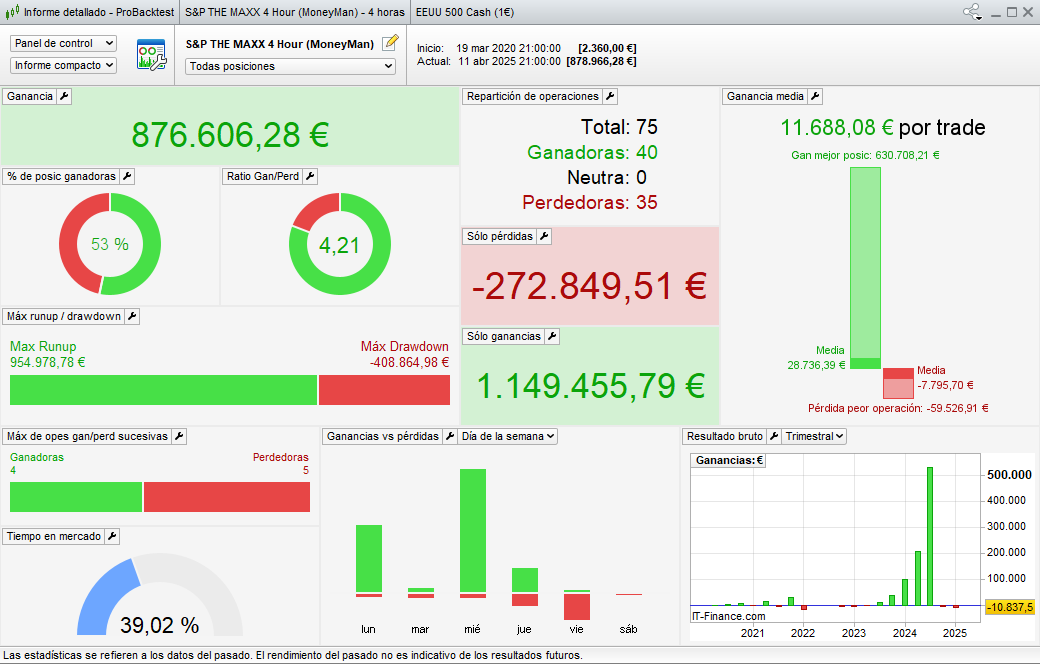Click the Ganancias vs pérdidas panel label
Viewport: 1040px width, 664px height.
[x=383, y=436]
